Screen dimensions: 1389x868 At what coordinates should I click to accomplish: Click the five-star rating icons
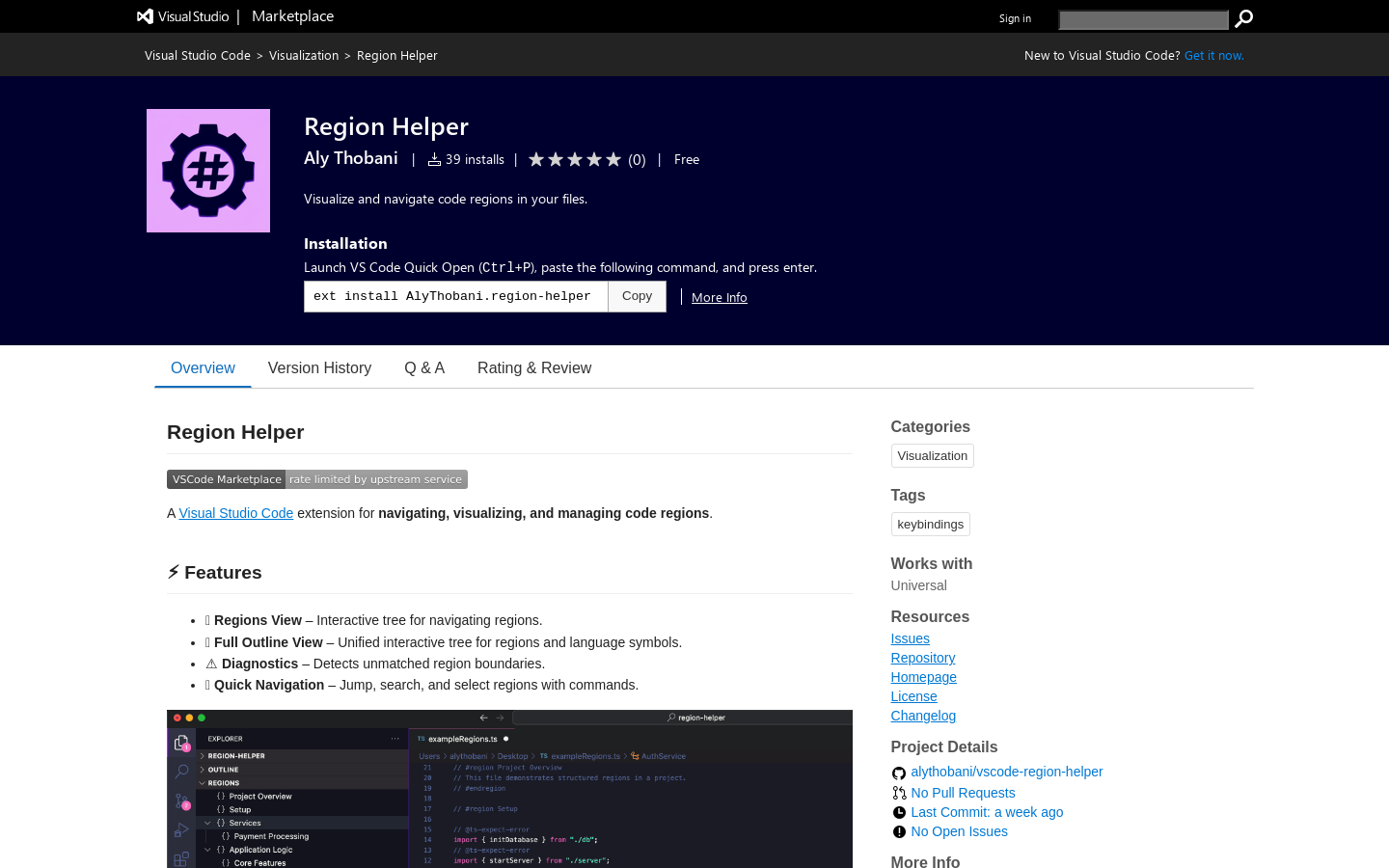pos(575,159)
